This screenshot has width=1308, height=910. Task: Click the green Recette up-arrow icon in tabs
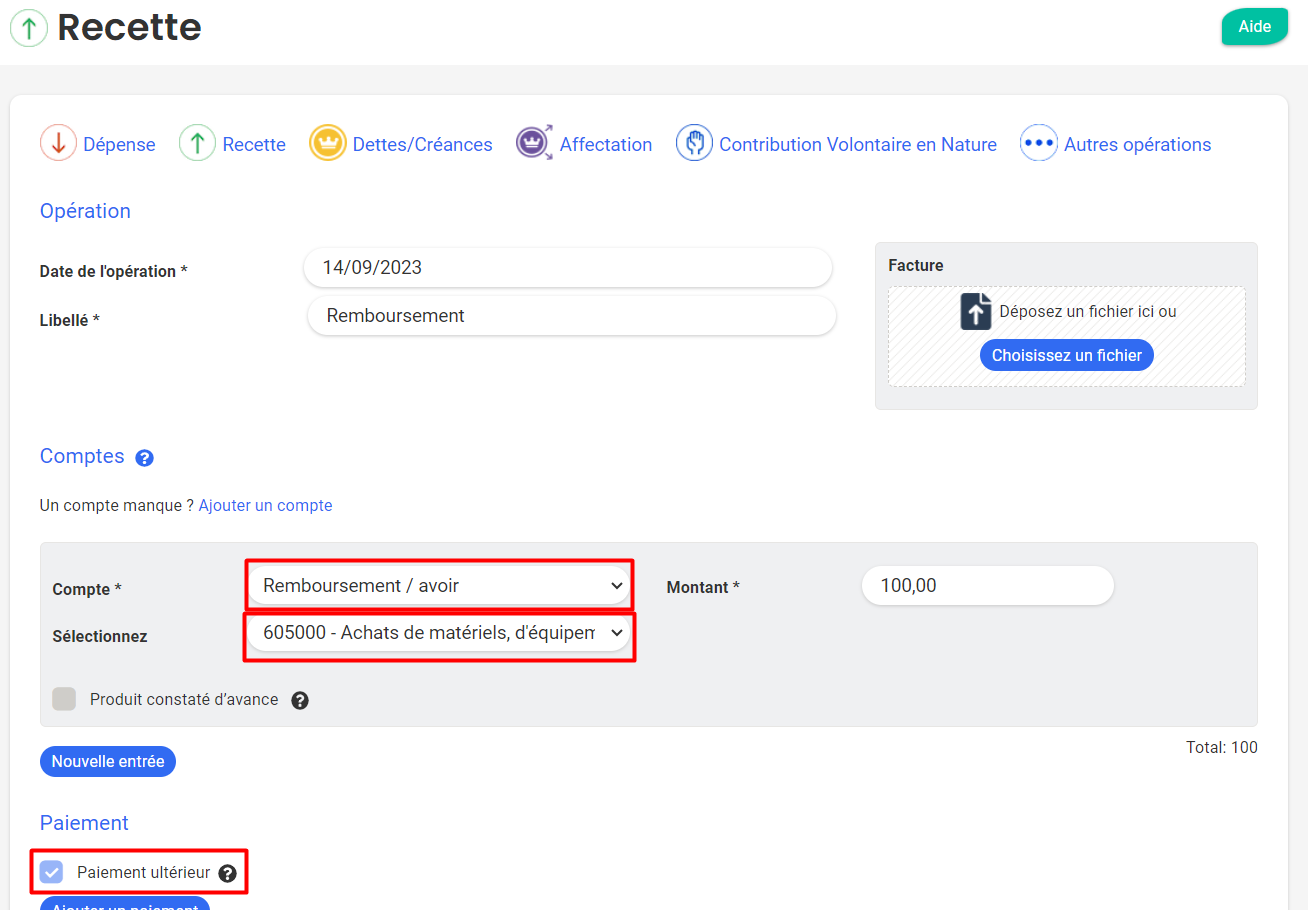point(197,143)
